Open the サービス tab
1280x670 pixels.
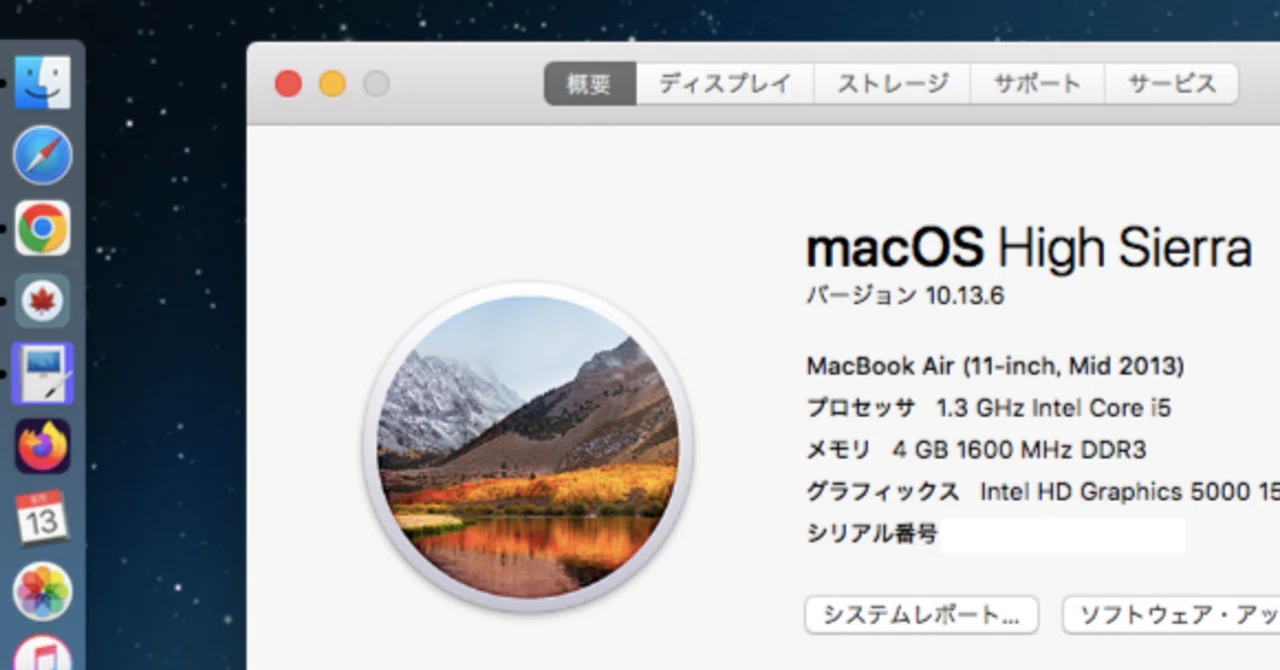click(x=1172, y=84)
